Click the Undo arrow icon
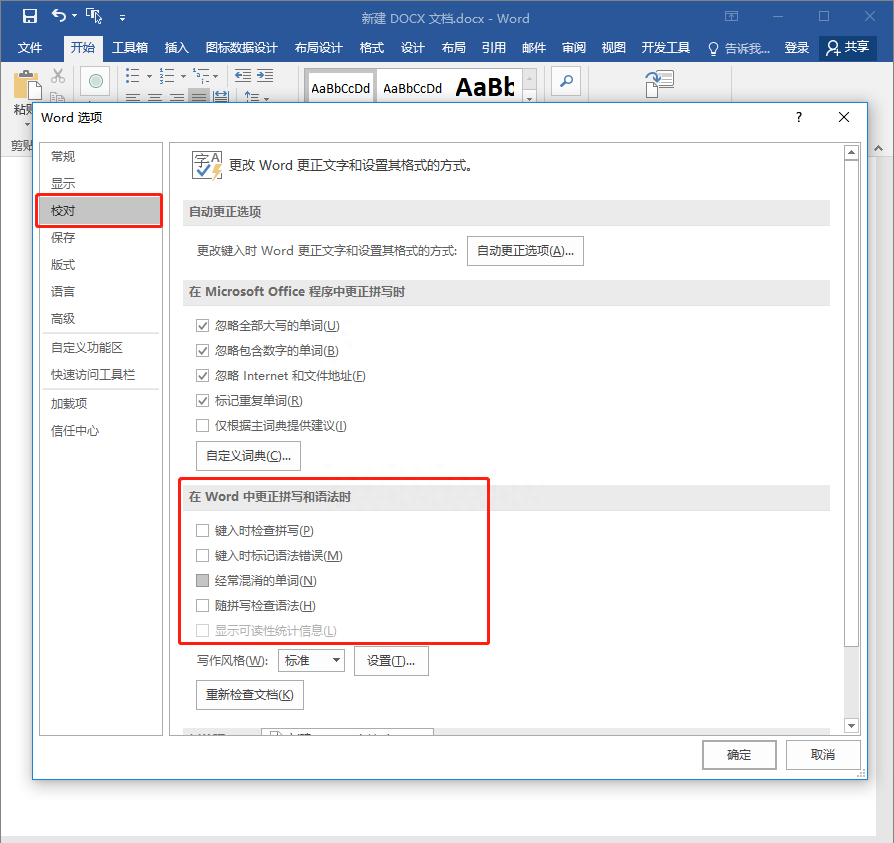This screenshot has height=843, width=894. [x=59, y=15]
